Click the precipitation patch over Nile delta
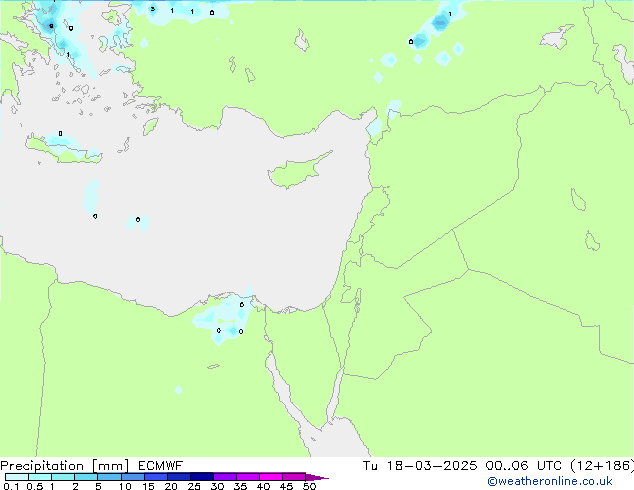The width and height of the screenshot is (634, 490). point(225,316)
